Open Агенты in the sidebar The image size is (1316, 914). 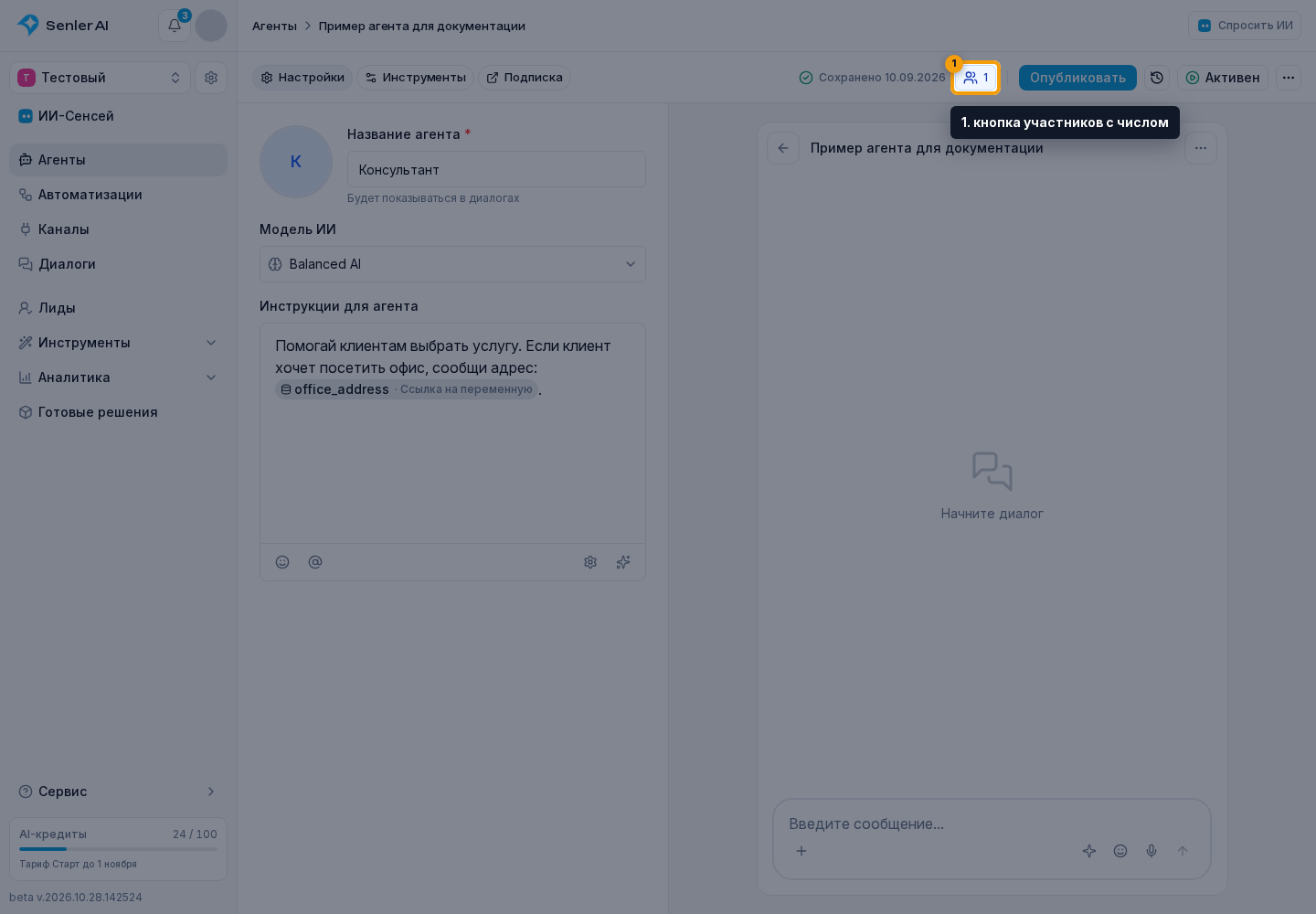click(118, 160)
